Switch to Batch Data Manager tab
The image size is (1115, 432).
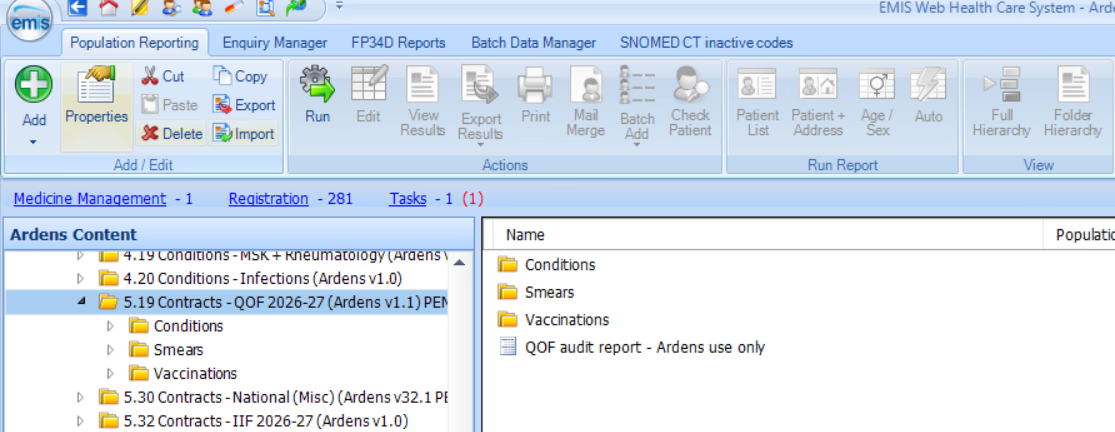[533, 43]
